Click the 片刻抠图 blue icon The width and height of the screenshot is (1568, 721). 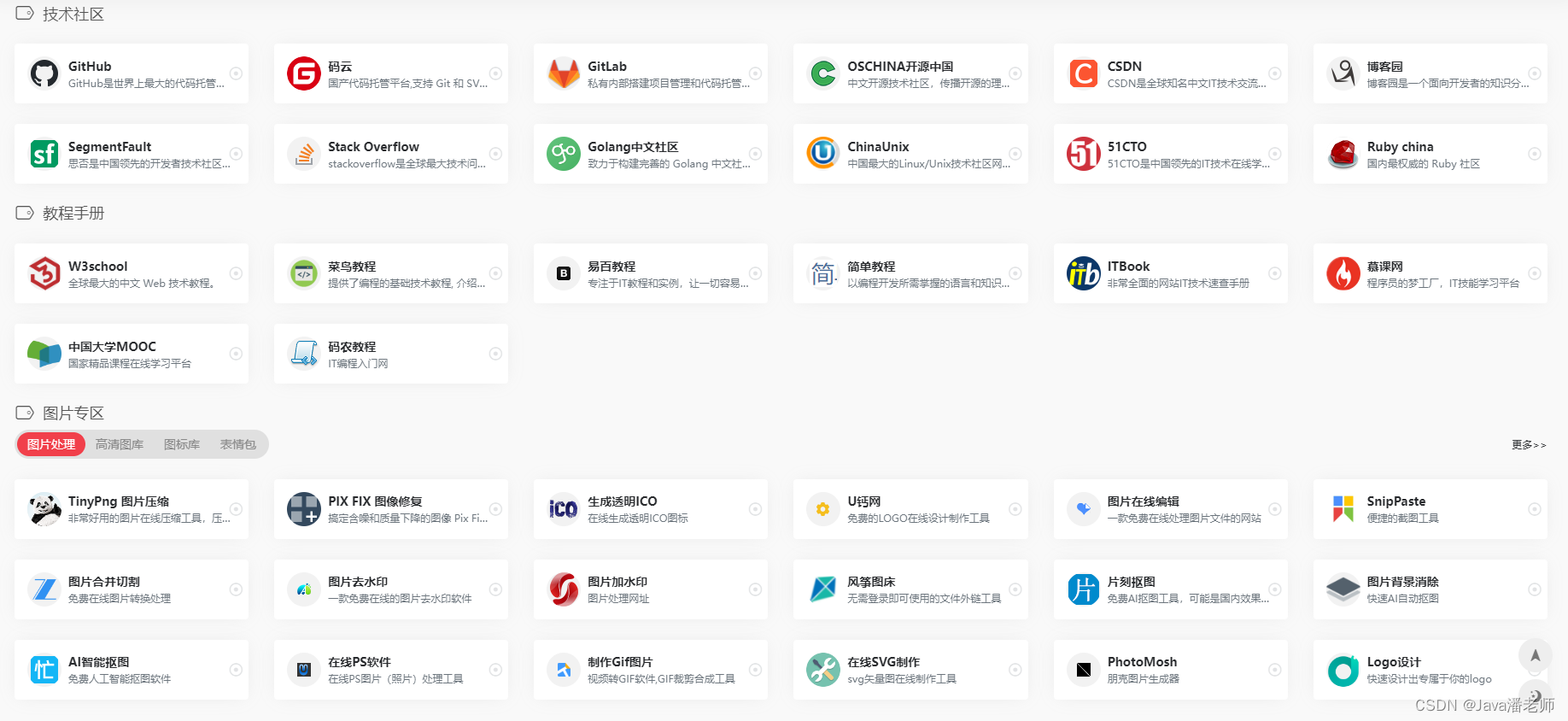(1083, 589)
